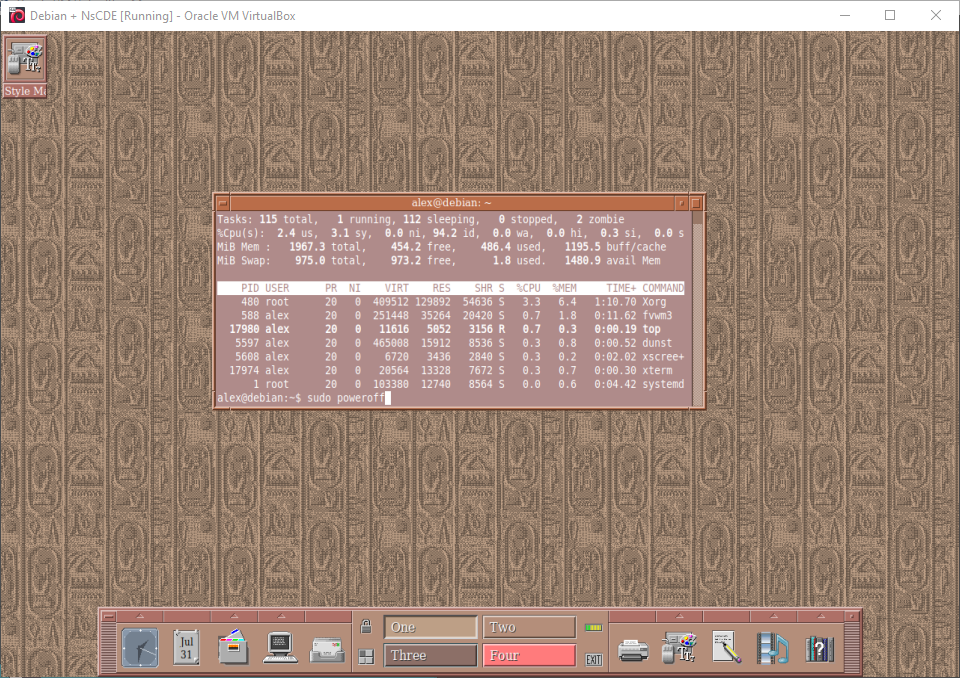
Task: Open the mail inbox tray icon
Action: 328,648
